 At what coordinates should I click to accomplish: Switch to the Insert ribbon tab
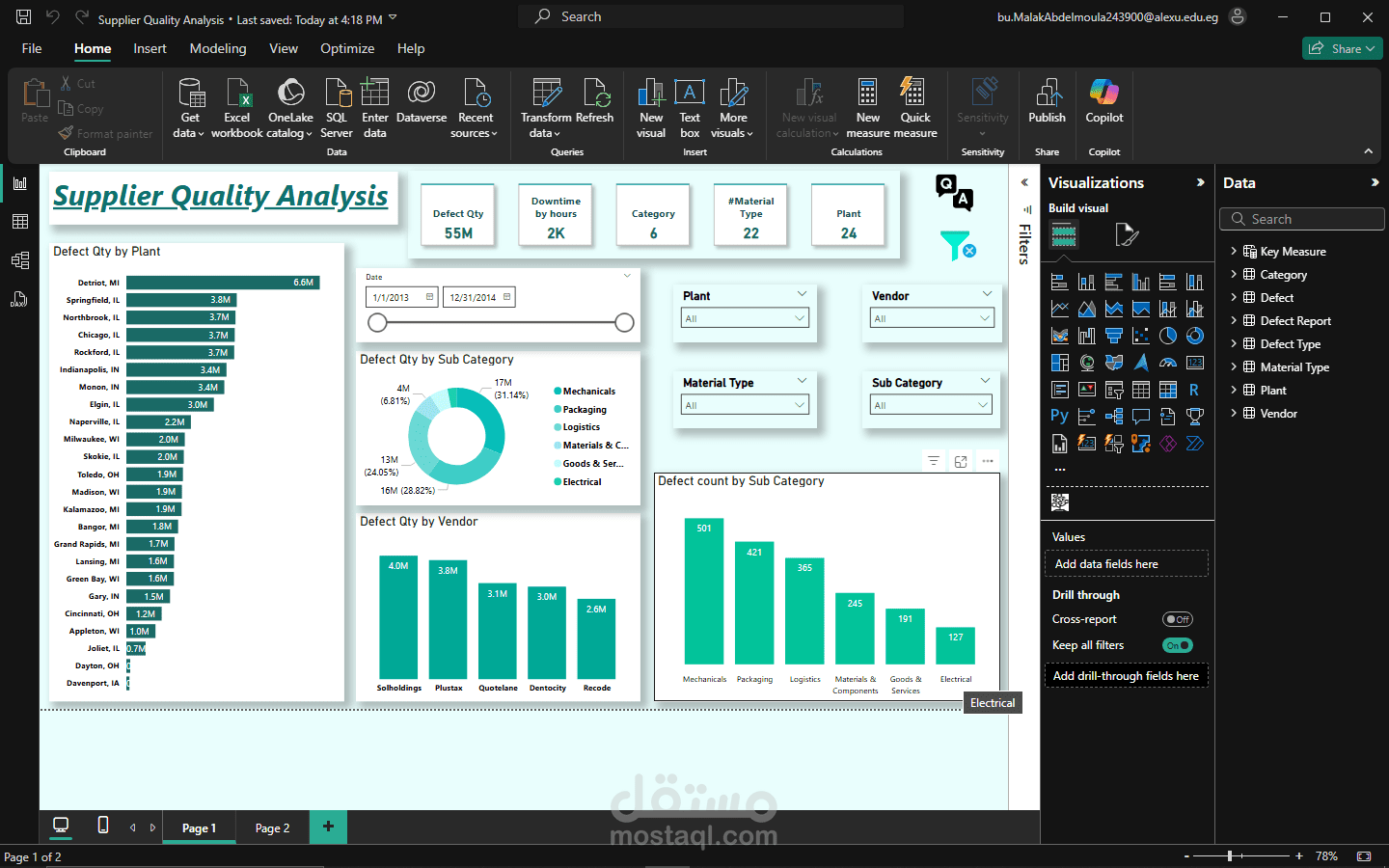click(150, 48)
